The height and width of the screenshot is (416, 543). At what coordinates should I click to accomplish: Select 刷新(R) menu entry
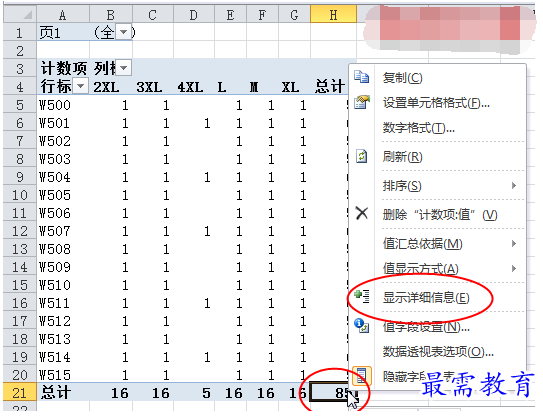[402, 157]
